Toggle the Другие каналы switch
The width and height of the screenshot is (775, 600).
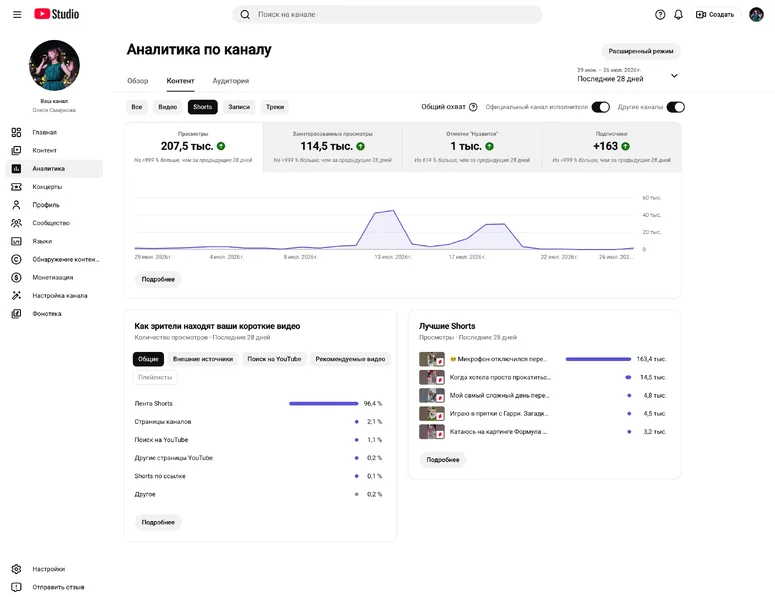[x=676, y=107]
